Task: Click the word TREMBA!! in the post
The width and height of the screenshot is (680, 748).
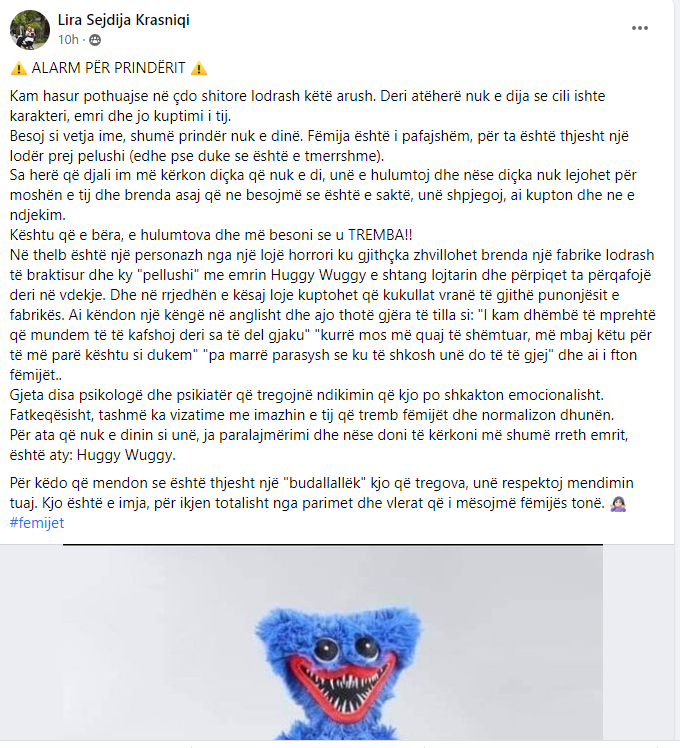Action: [x=380, y=235]
